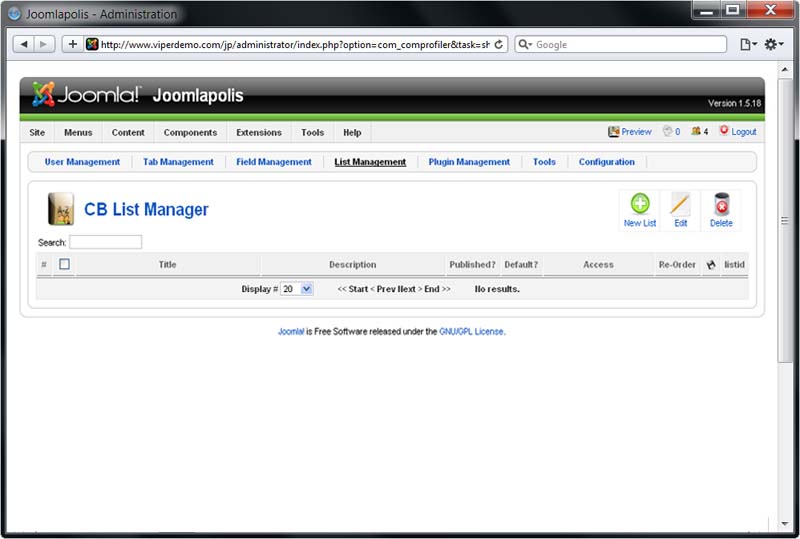This screenshot has height=539, width=800.
Task: Click the scrollbar up arrow
Action: 785,69
